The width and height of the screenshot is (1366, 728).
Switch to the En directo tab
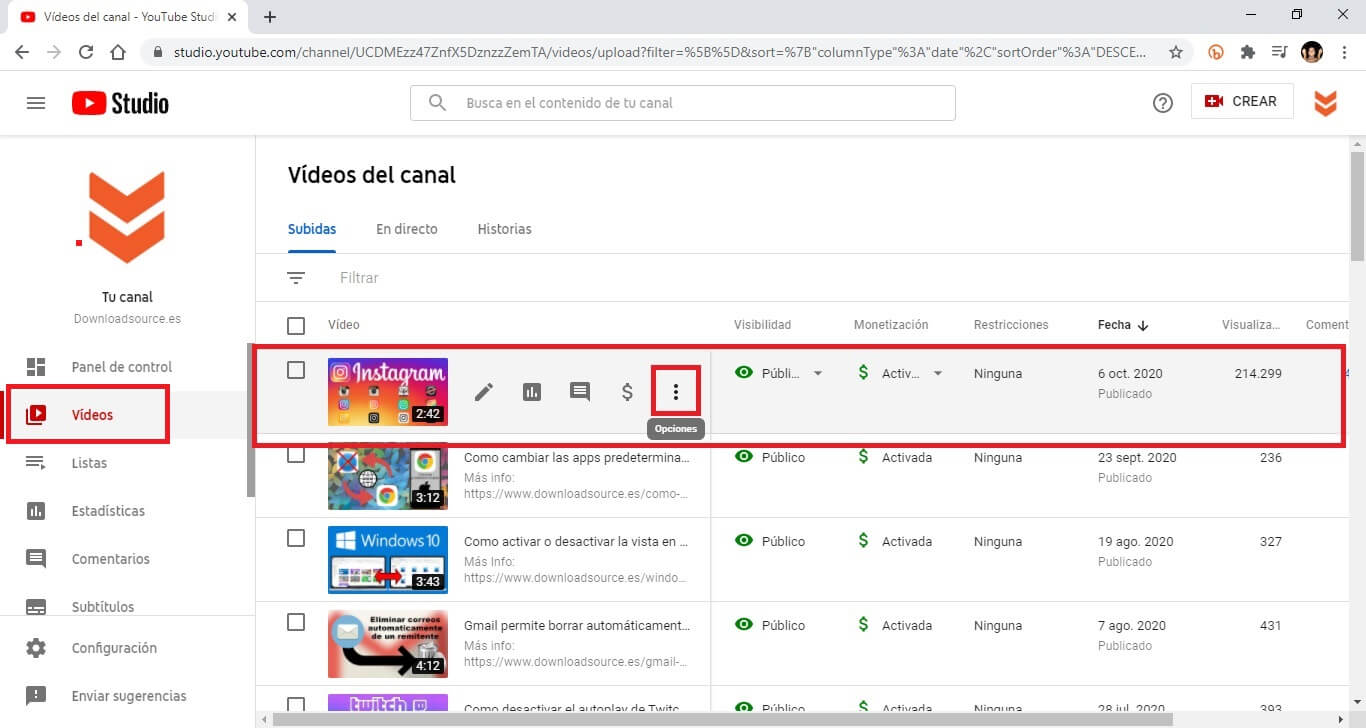(x=407, y=229)
